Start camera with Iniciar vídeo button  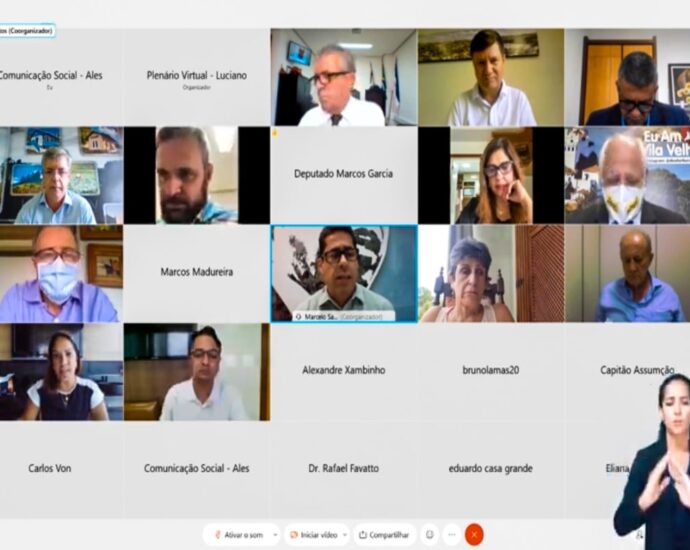pos(313,535)
